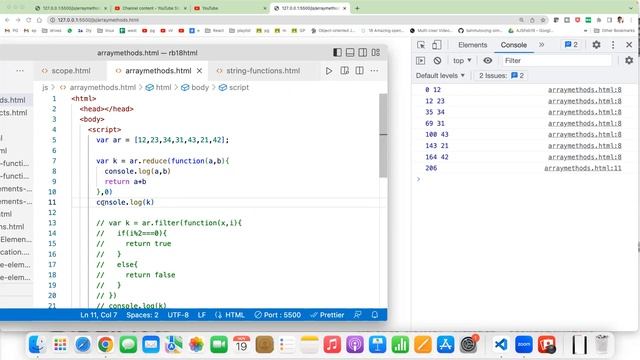
Task: Click line number 11 in gutter
Action: [x=52, y=202]
